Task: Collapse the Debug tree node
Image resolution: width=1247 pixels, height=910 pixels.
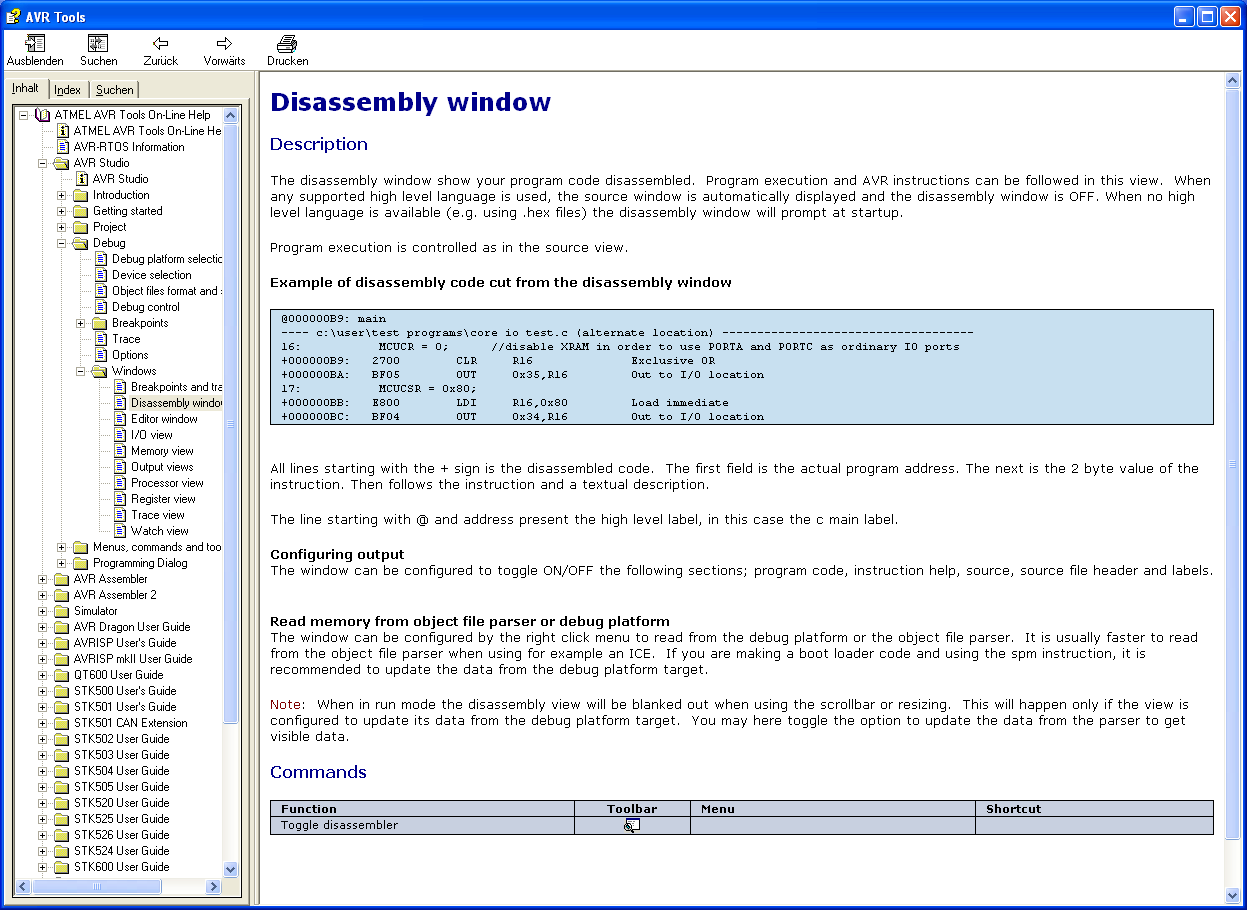Action: [x=62, y=243]
